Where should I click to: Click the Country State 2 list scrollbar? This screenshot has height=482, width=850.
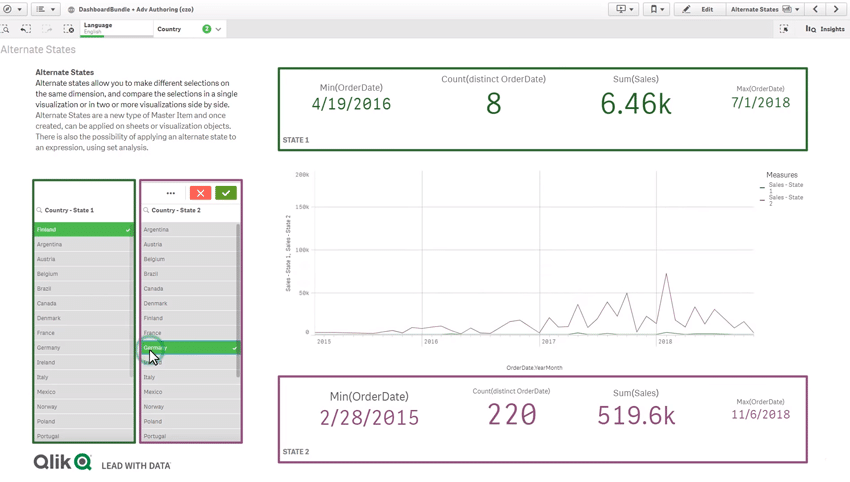237,300
